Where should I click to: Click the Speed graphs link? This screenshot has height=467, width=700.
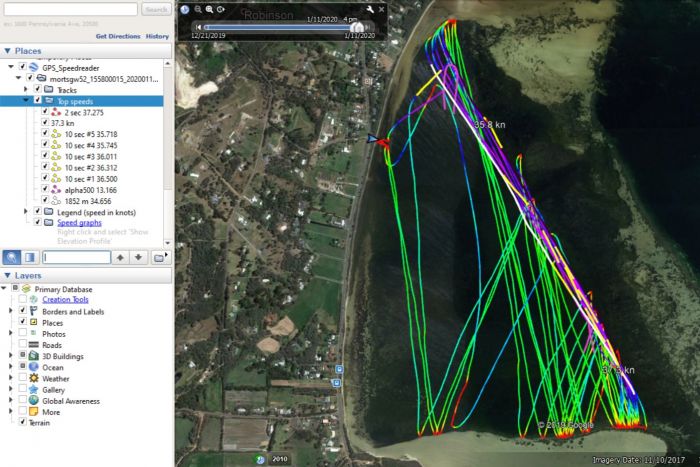tap(84, 223)
